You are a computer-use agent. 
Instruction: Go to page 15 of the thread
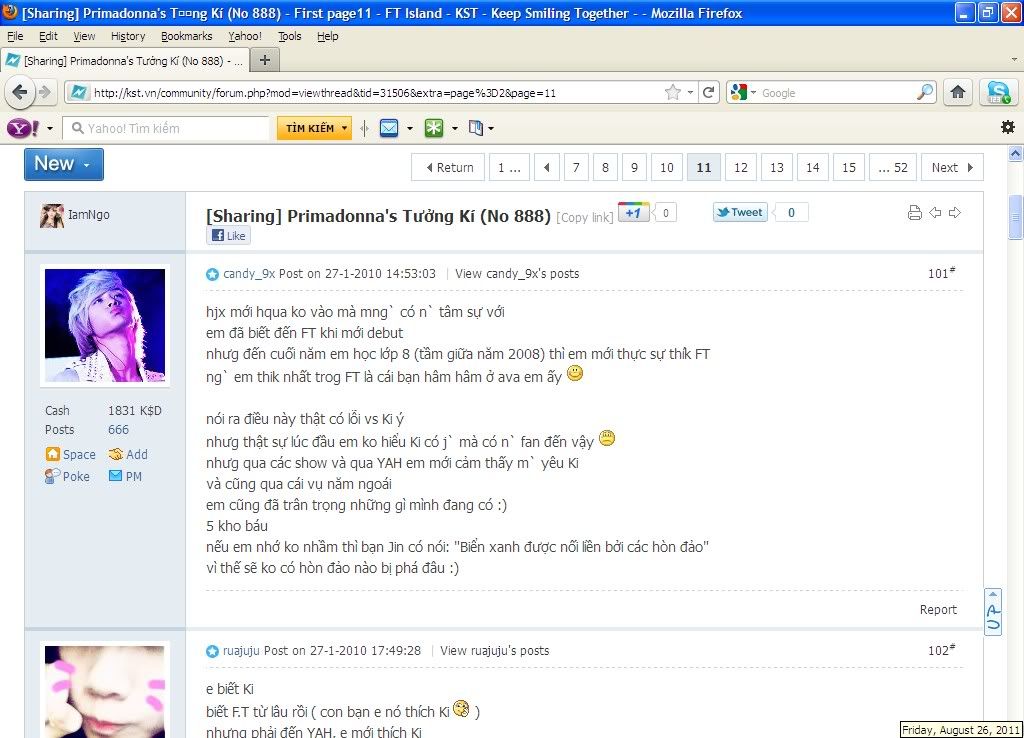(848, 167)
